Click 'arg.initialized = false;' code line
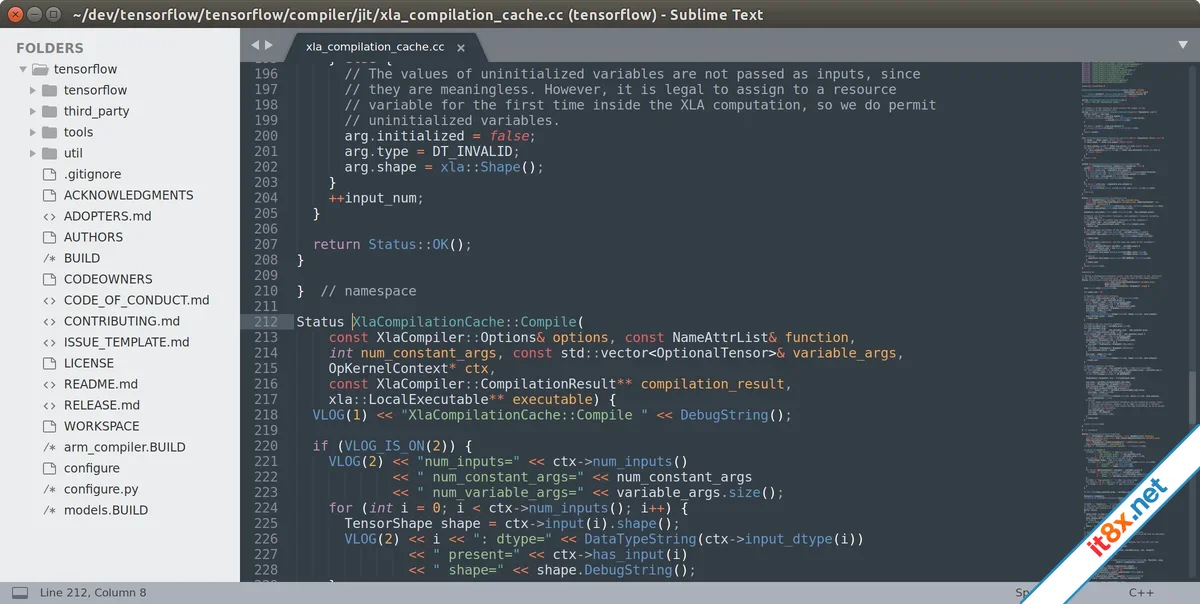The height and width of the screenshot is (604, 1200). click(440, 136)
